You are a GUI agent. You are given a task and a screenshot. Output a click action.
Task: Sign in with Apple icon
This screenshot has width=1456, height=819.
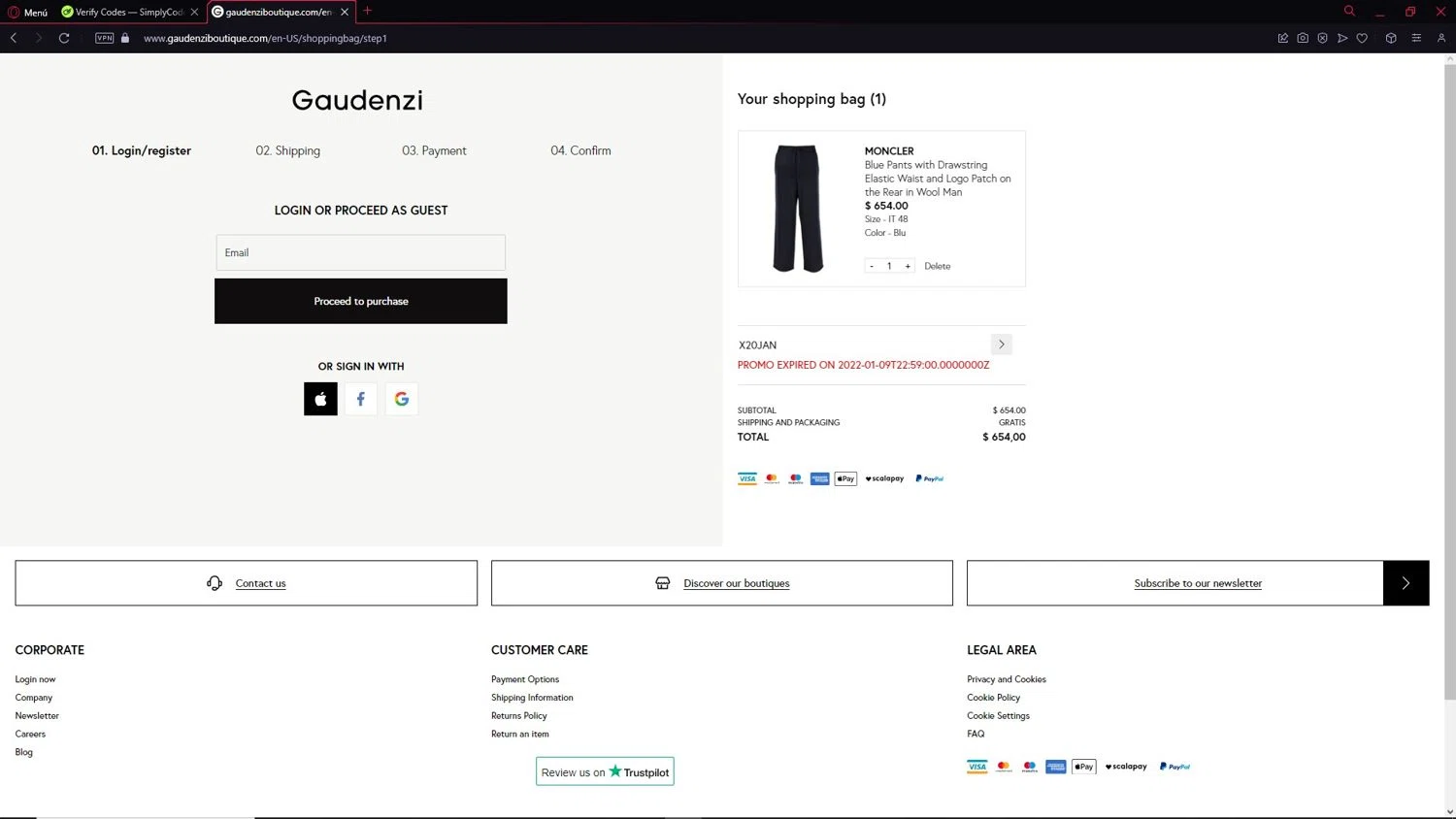pyautogui.click(x=320, y=399)
